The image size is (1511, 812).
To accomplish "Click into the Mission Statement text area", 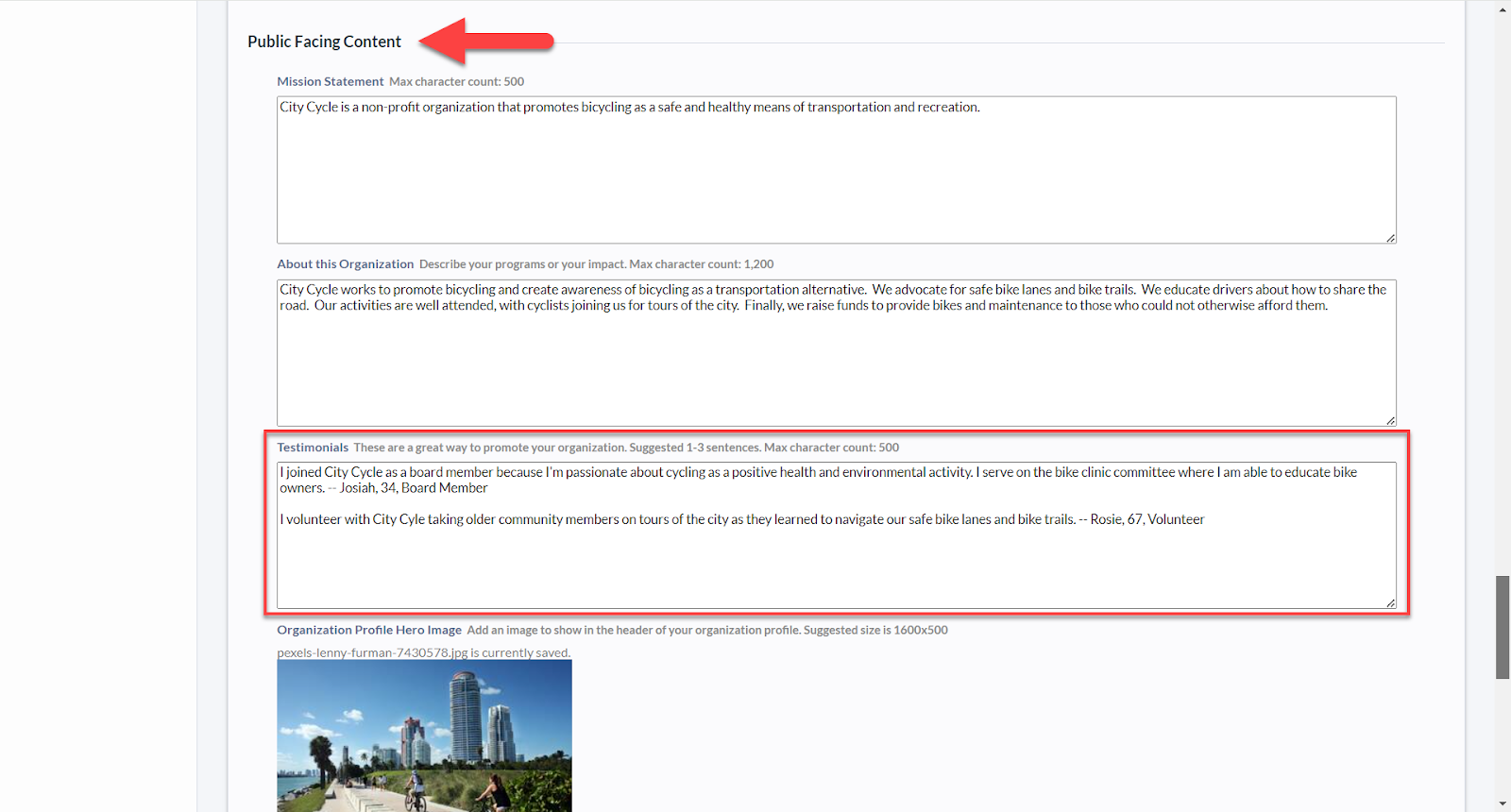I will [x=836, y=170].
